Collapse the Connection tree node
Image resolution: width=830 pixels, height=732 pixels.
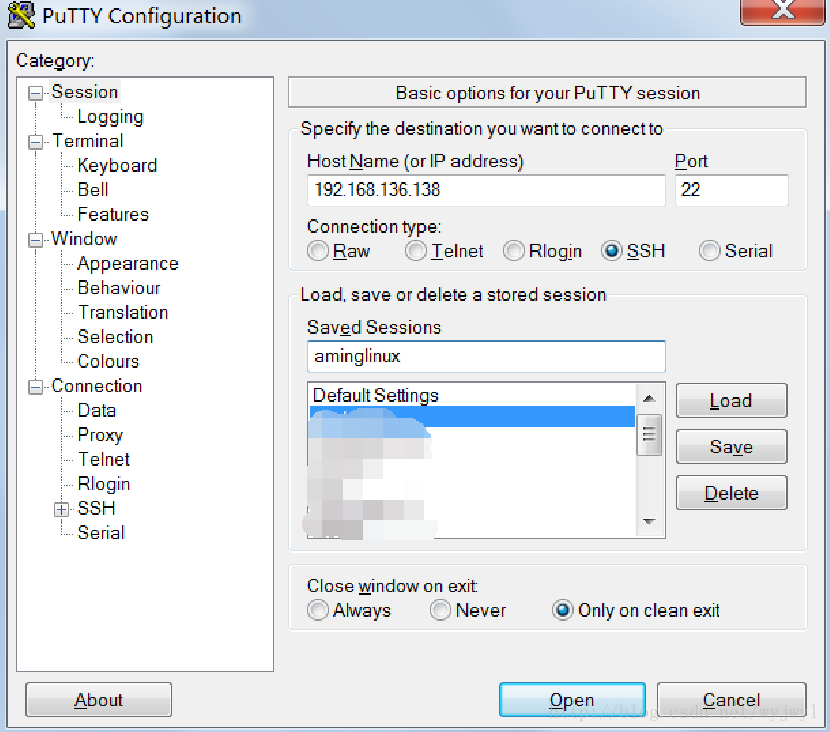[35, 387]
